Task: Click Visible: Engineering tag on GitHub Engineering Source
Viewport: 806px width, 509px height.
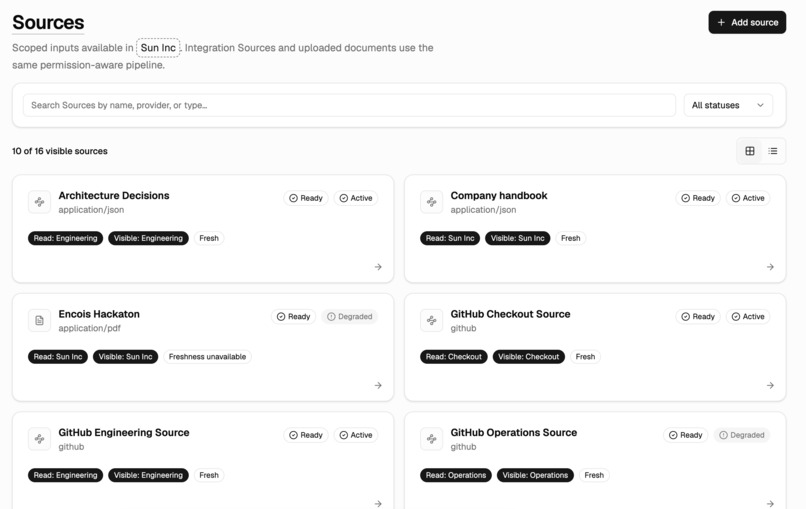Action: click(x=148, y=475)
